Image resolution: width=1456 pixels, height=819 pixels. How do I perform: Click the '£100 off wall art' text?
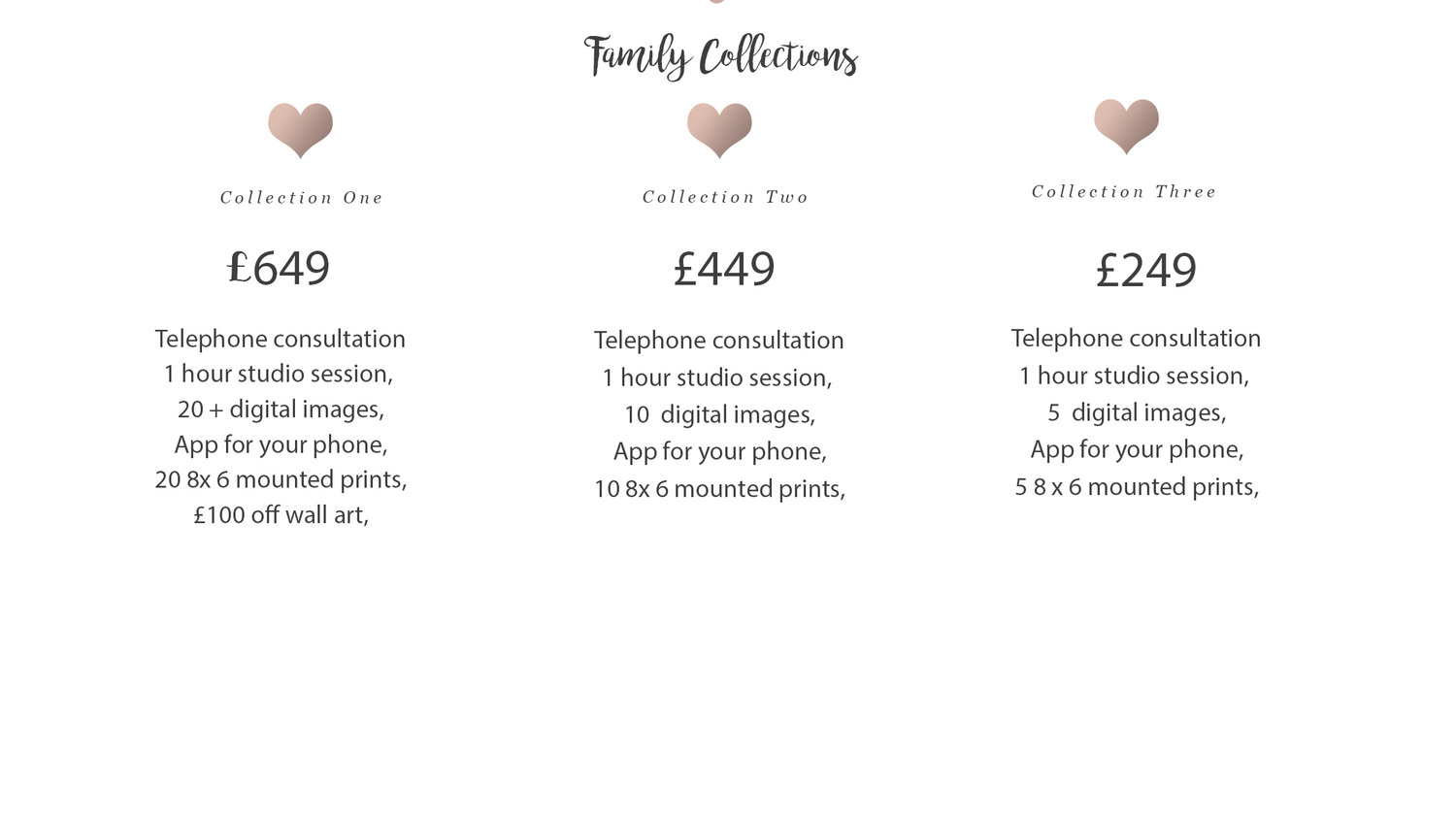[x=281, y=515]
